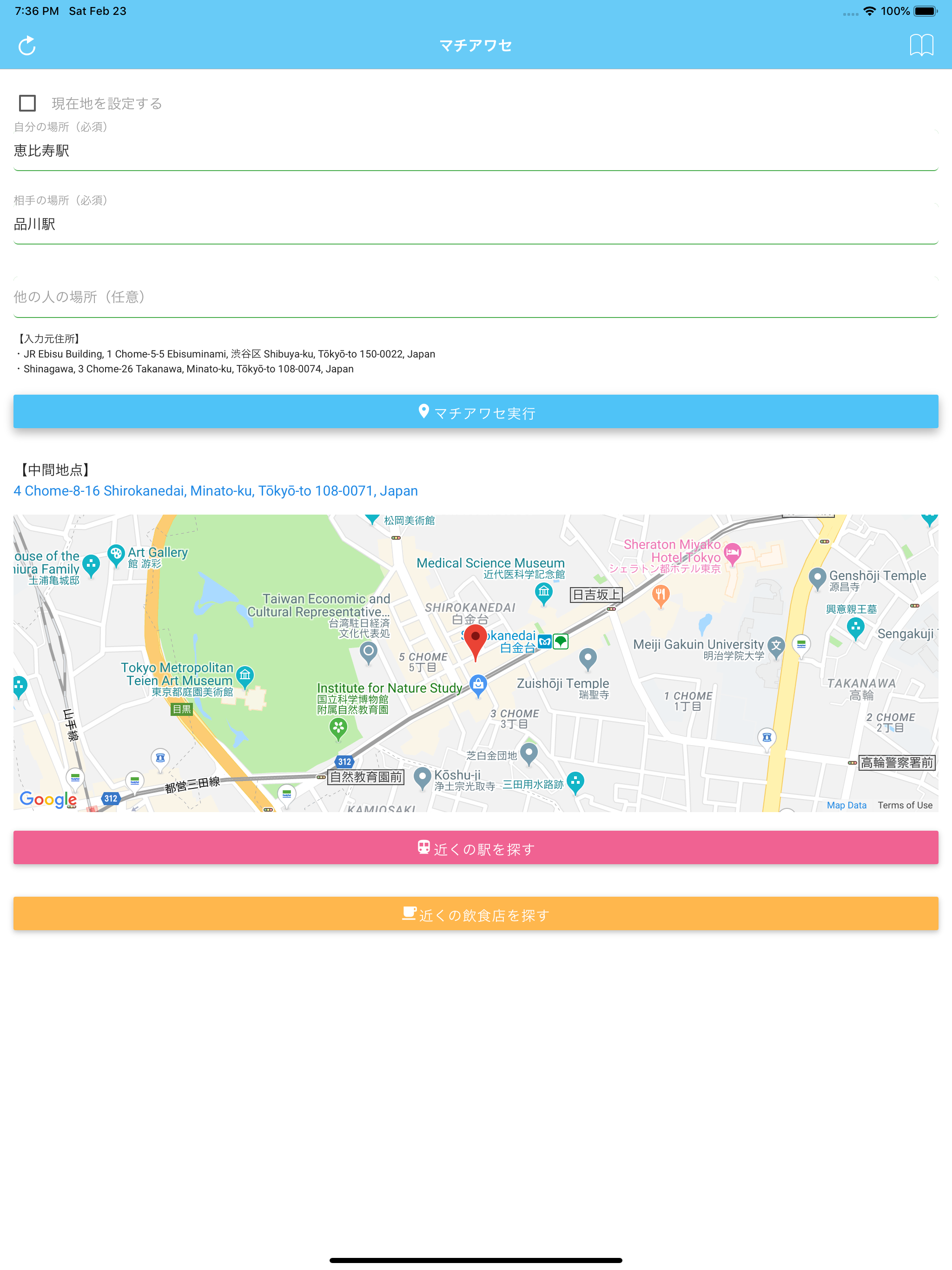The image size is (952, 1270).
Task: Click the 三田用水路跡 teal marker
Action: pos(575,782)
